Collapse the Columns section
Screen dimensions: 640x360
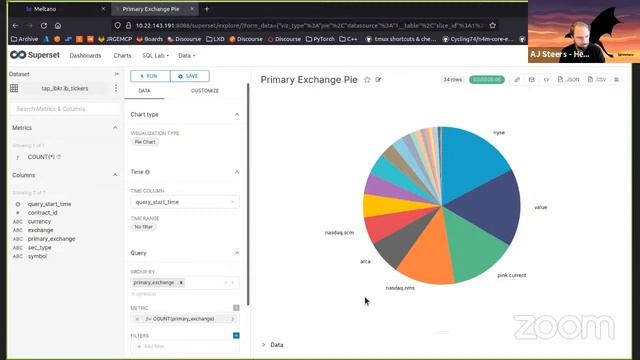115,175
